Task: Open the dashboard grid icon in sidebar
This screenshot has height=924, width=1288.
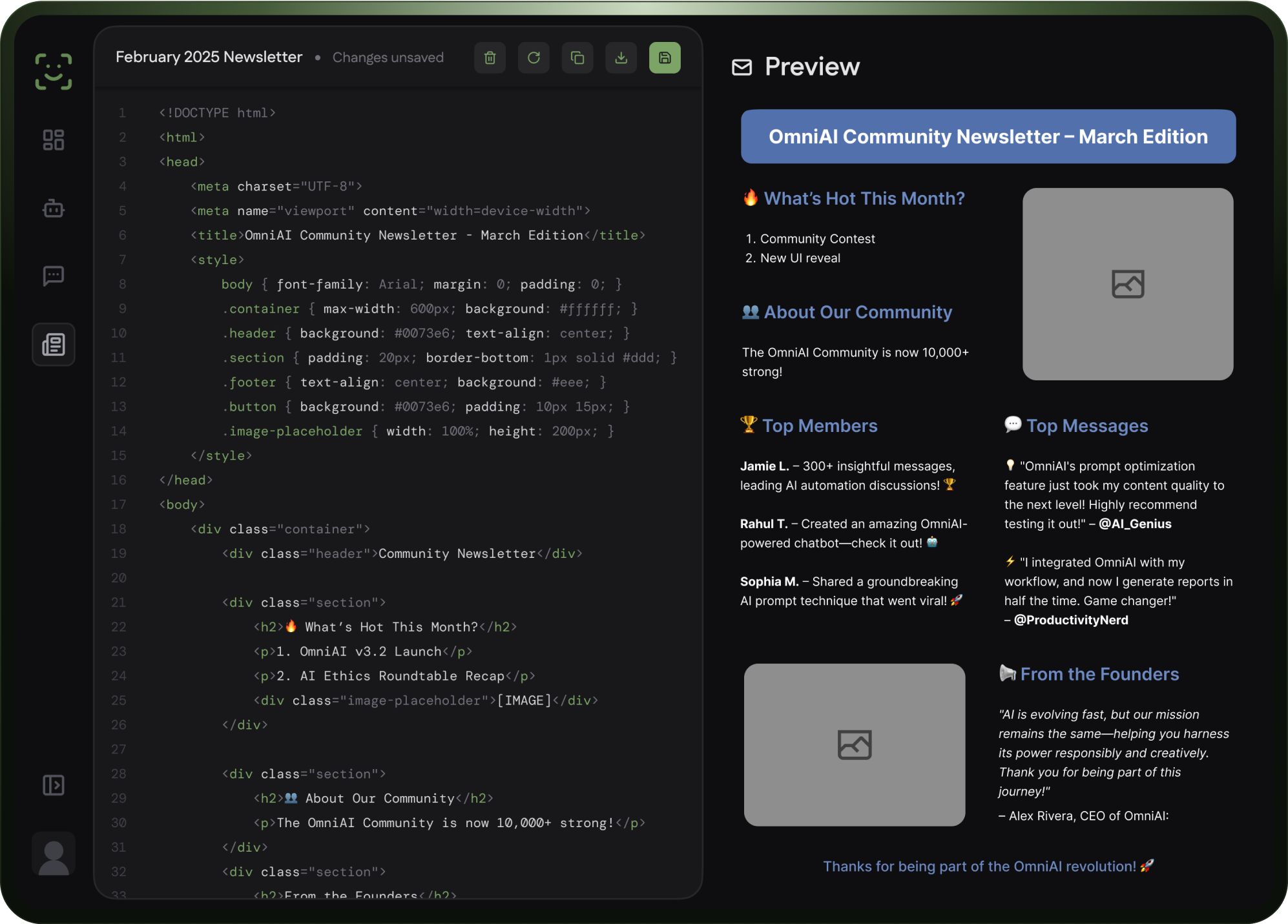Action: [54, 140]
